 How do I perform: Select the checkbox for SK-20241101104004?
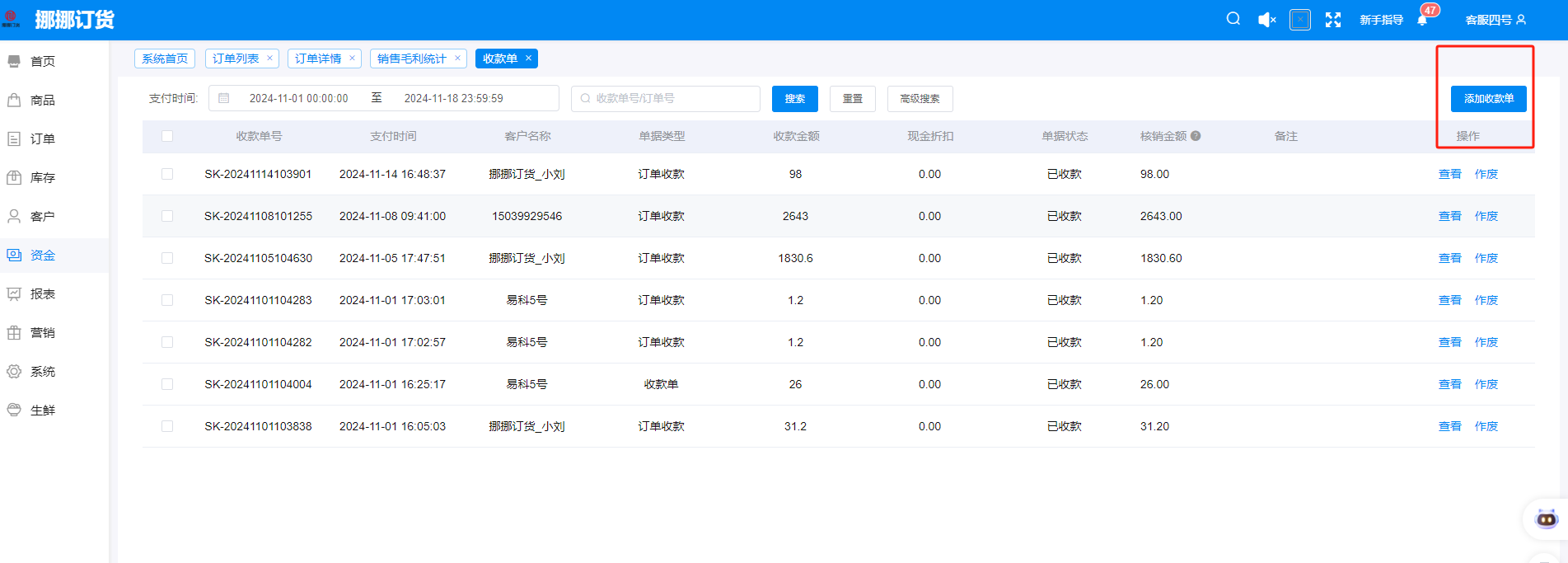click(167, 384)
